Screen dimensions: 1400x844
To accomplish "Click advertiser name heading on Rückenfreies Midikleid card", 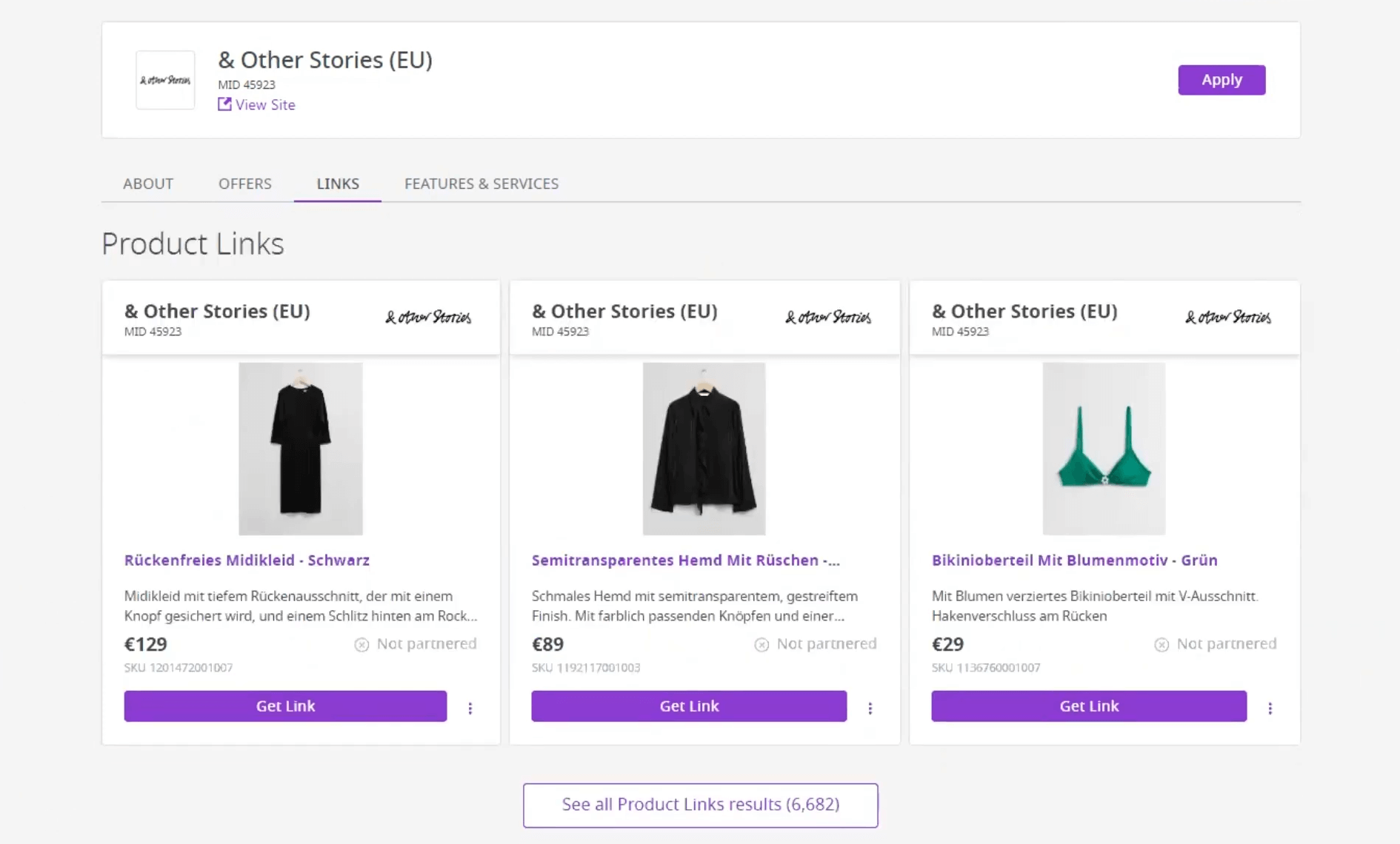I will coord(217,312).
